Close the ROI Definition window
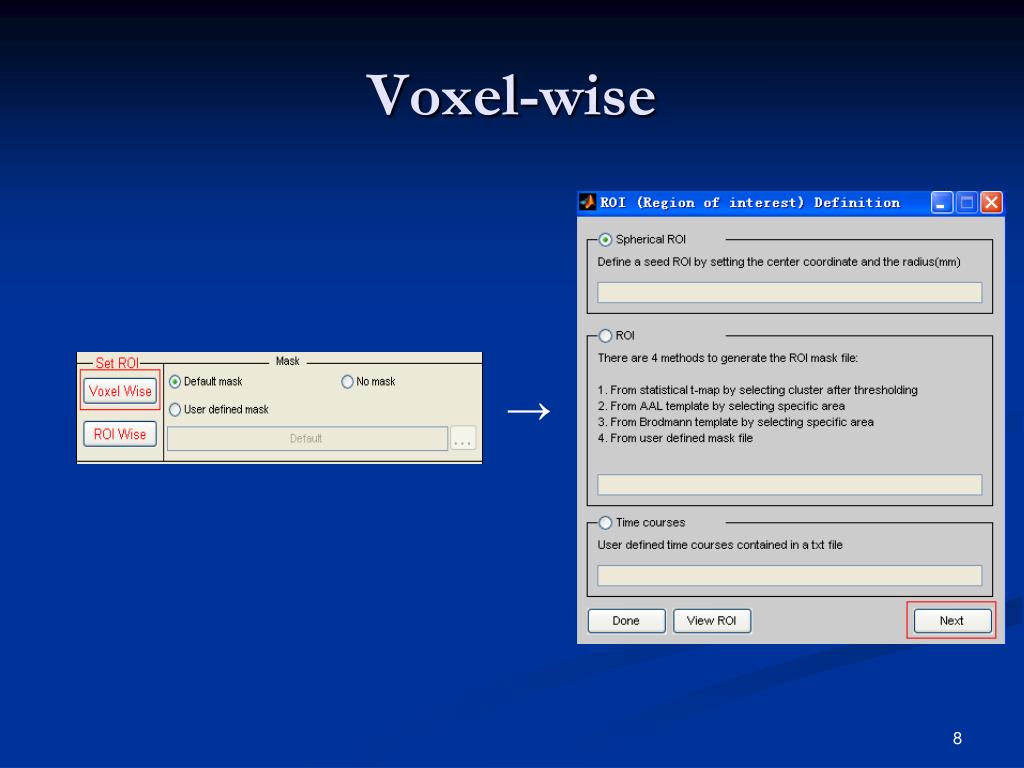Image resolution: width=1024 pixels, height=768 pixels. coord(991,203)
